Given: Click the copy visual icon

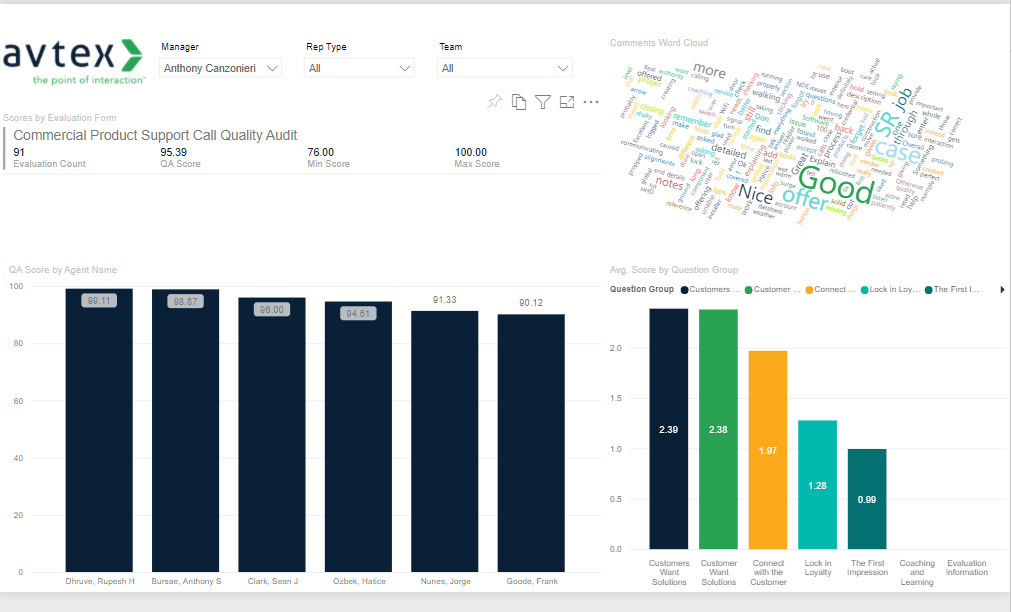Looking at the screenshot, I should 519,101.
